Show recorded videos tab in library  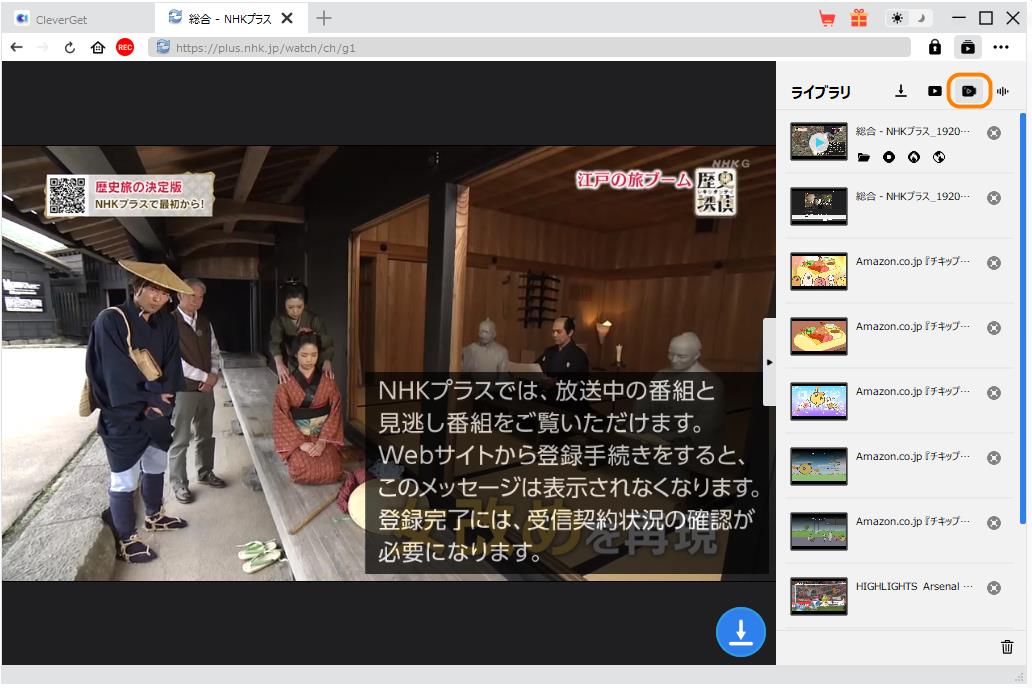click(969, 91)
